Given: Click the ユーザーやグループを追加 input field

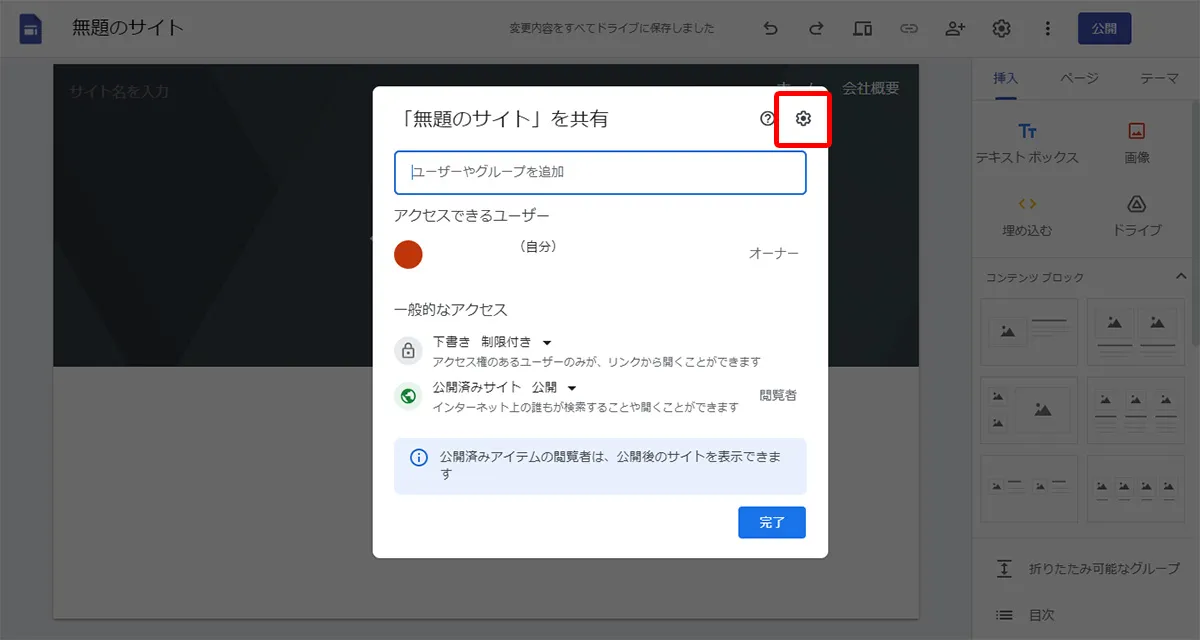Looking at the screenshot, I should 600,172.
